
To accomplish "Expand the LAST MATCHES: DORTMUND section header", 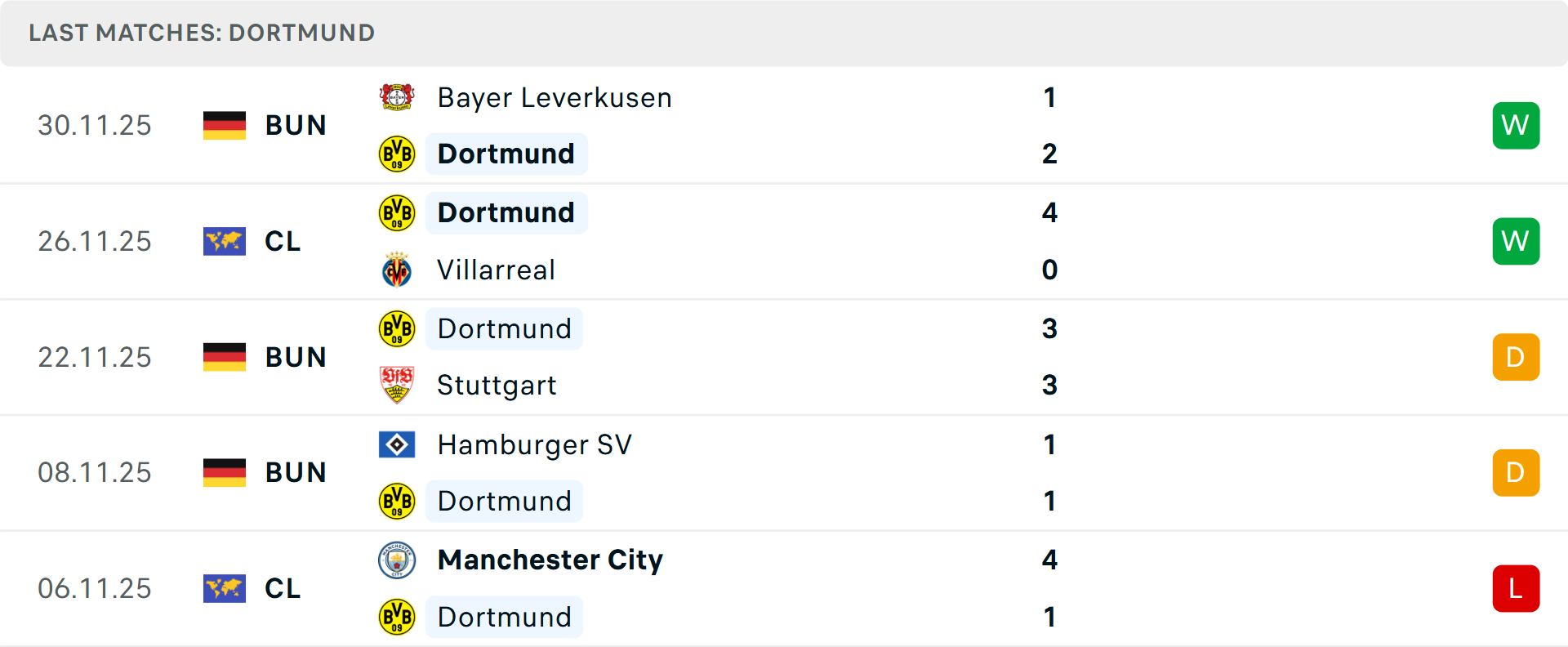I will (201, 33).
